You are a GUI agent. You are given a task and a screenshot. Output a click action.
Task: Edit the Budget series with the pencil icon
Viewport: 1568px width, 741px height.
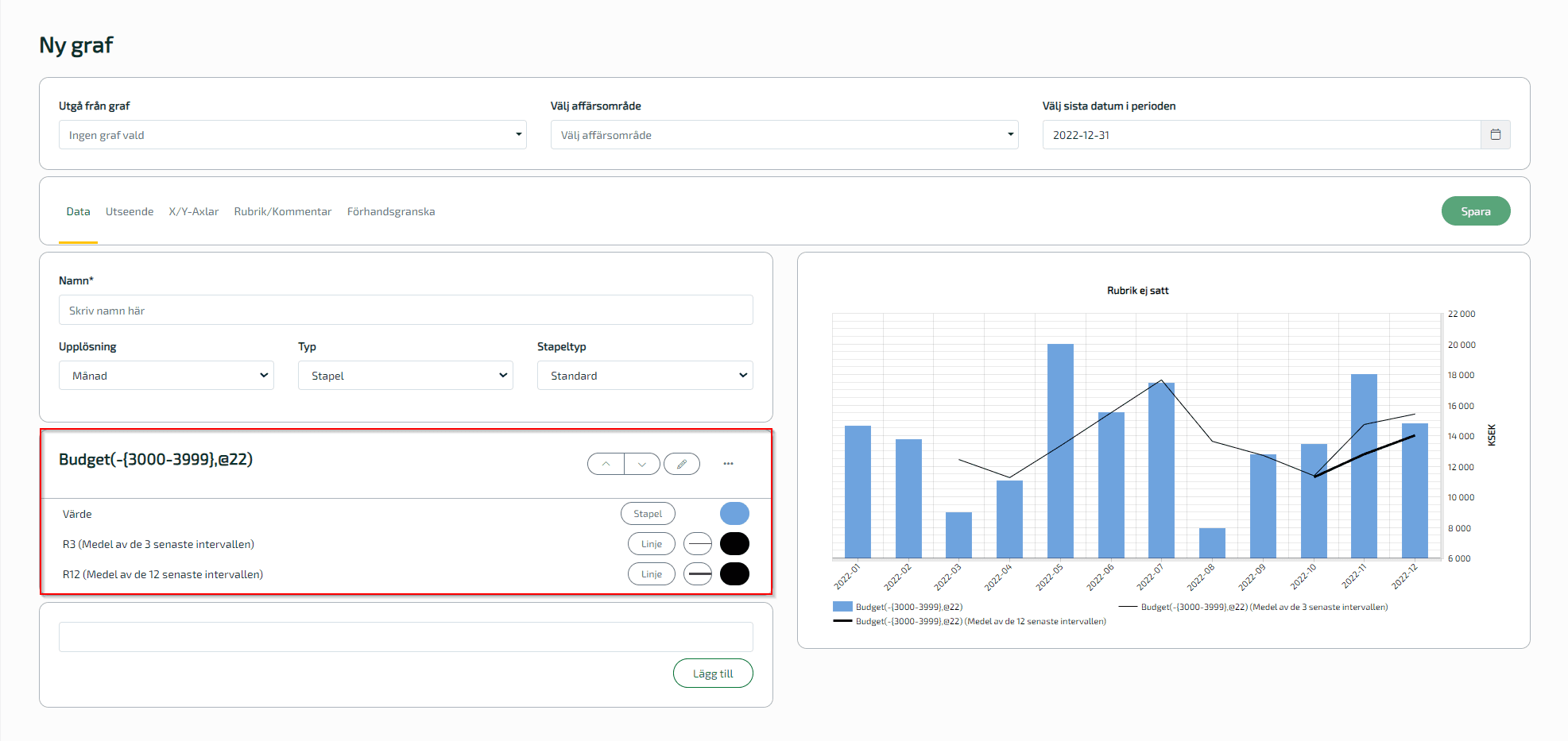point(682,464)
